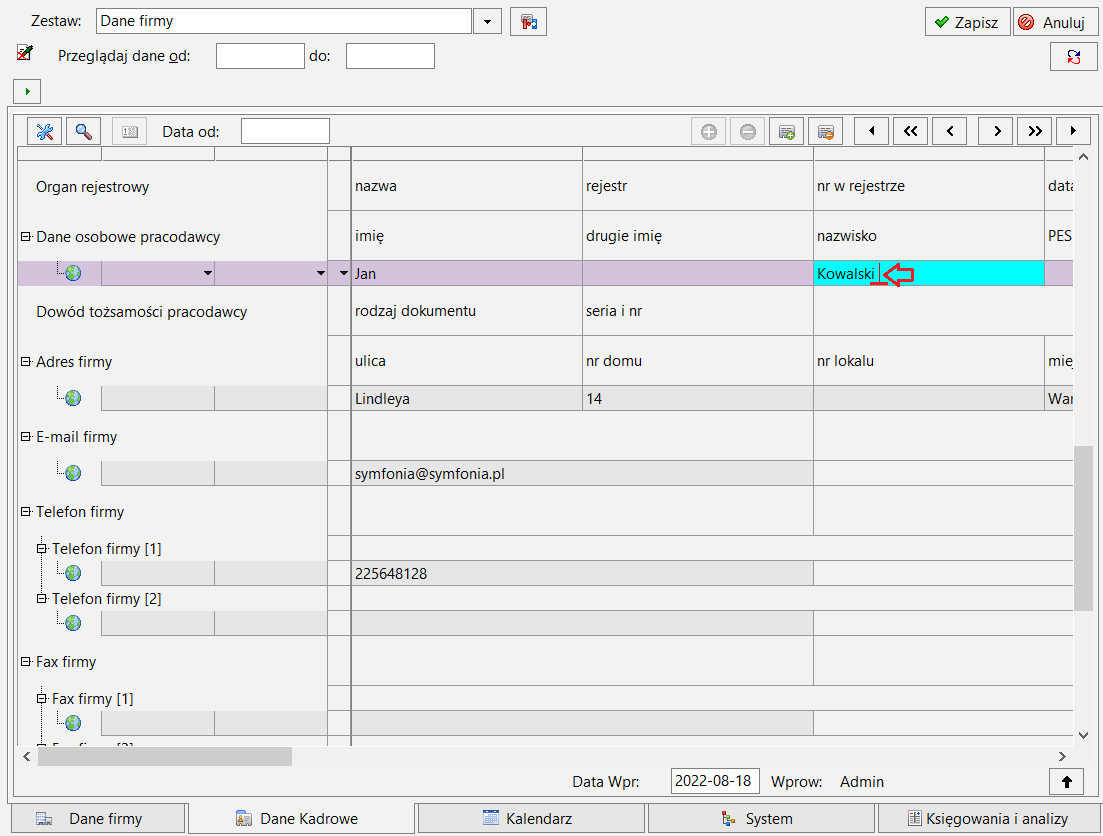Viewport: 1103px width, 836px height.
Task: Click the greyed-out card icon before Data od
Action: (x=129, y=132)
